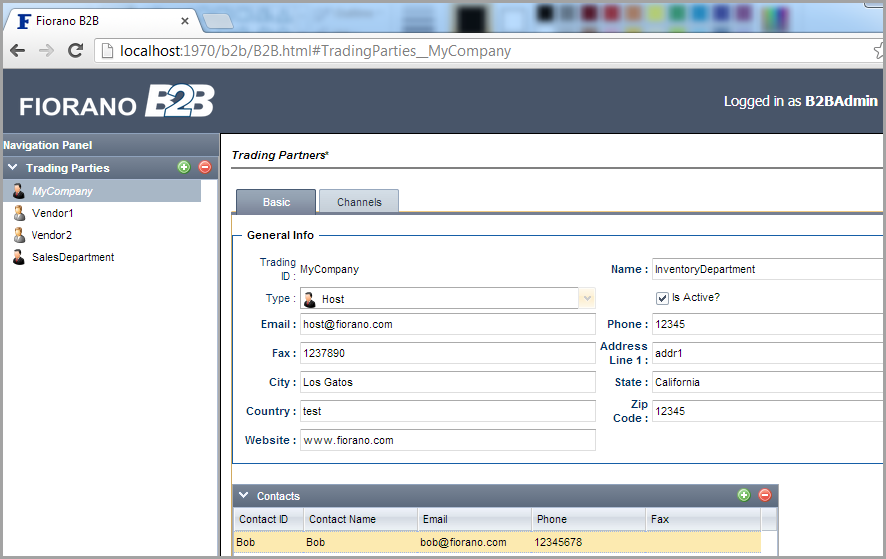Click the MyCompany host person icon

click(19, 191)
